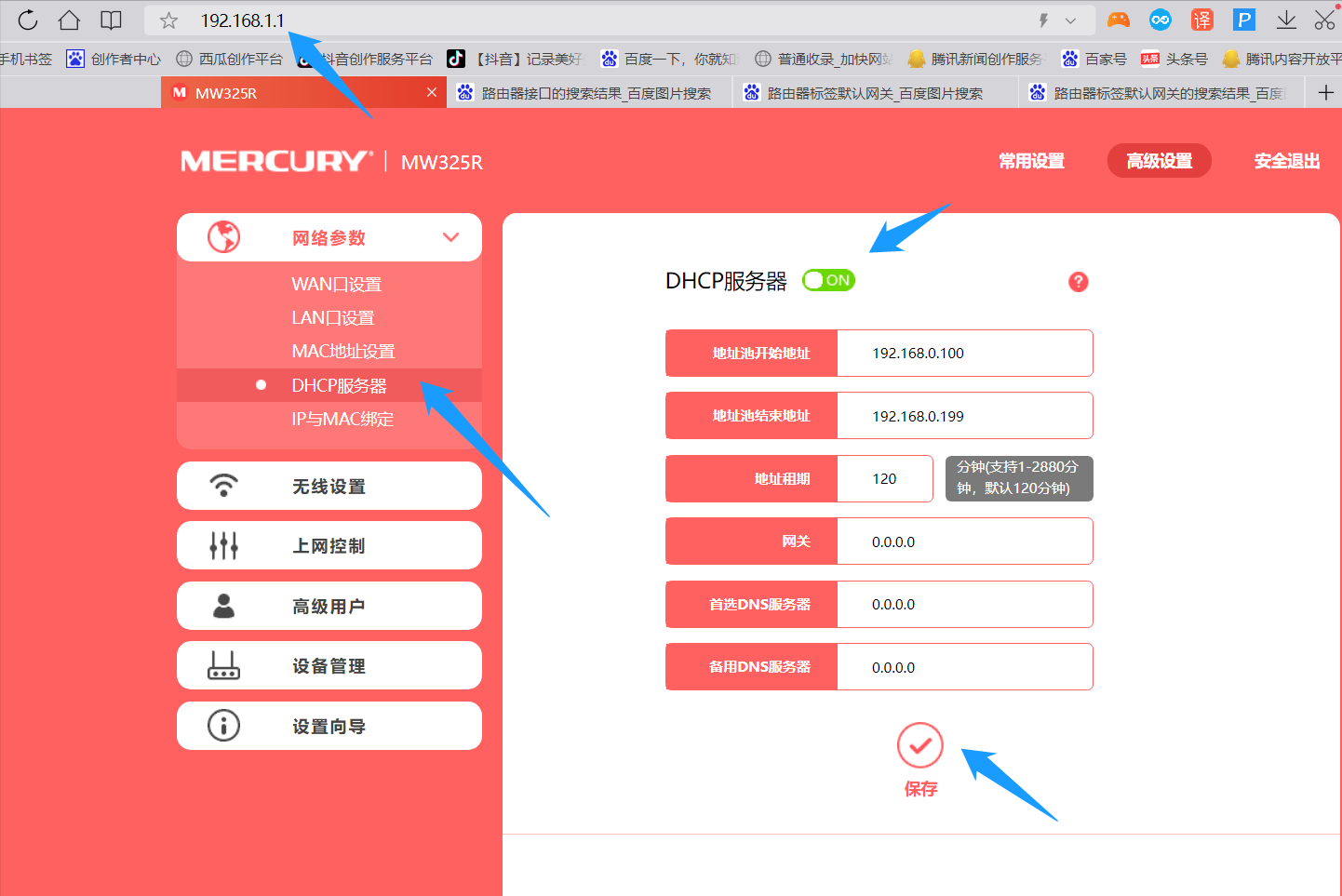The height and width of the screenshot is (896, 1342).
Task: Edit the 地址租期 field showing 120
Action: pyautogui.click(x=885, y=478)
